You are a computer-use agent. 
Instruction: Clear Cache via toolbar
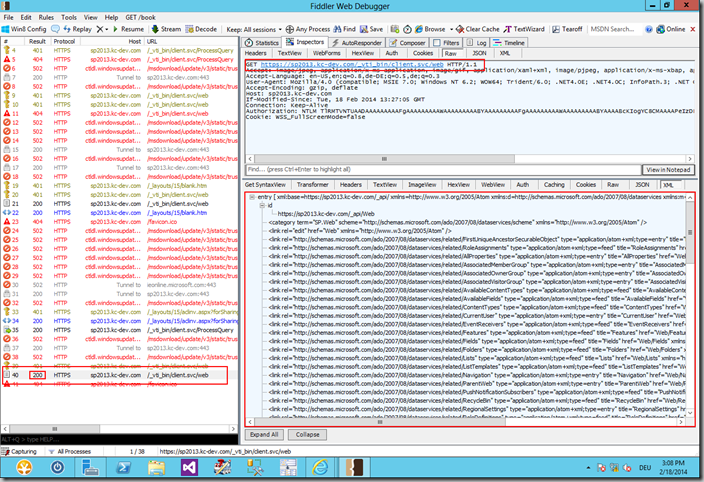pos(478,29)
